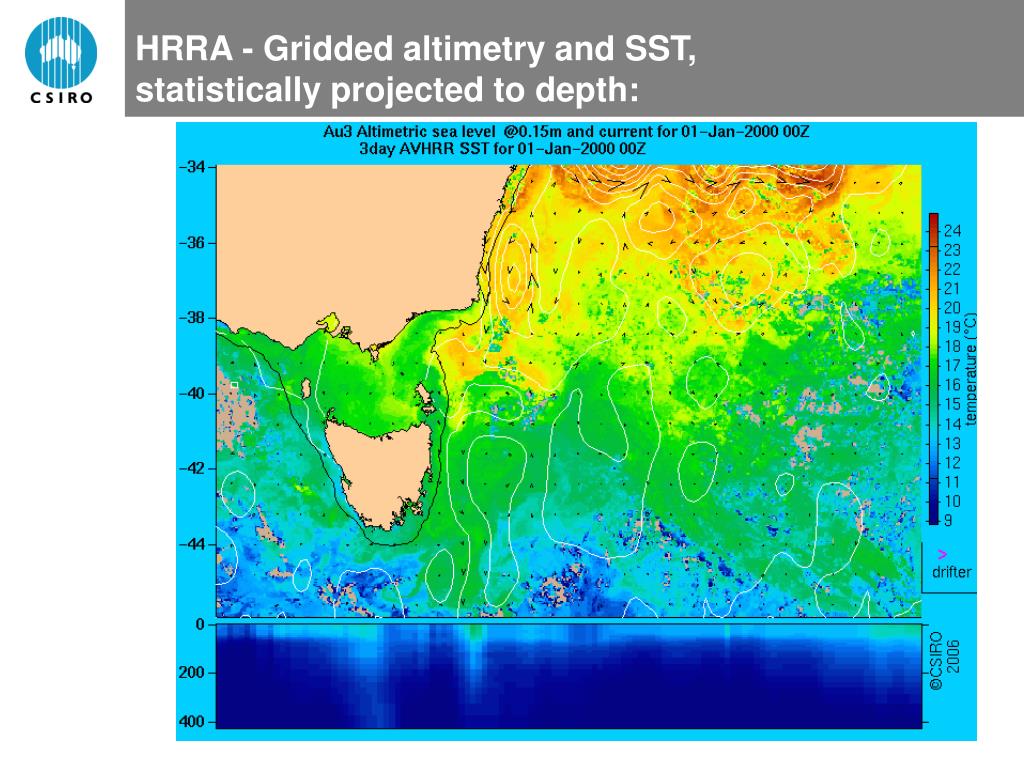Click the magenta drifter arrow symbol

(942, 554)
